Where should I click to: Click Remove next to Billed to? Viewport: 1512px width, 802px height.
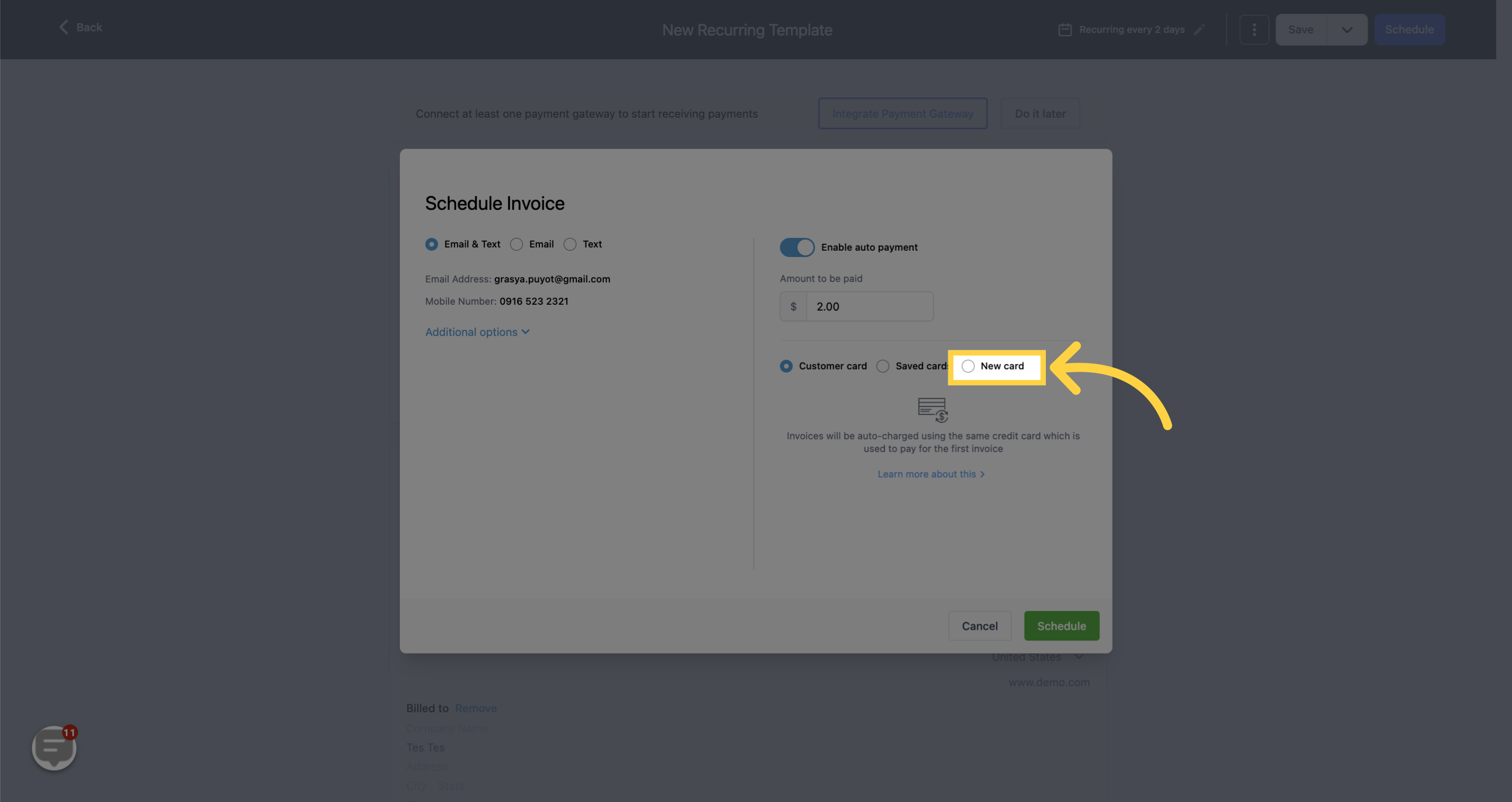point(476,708)
